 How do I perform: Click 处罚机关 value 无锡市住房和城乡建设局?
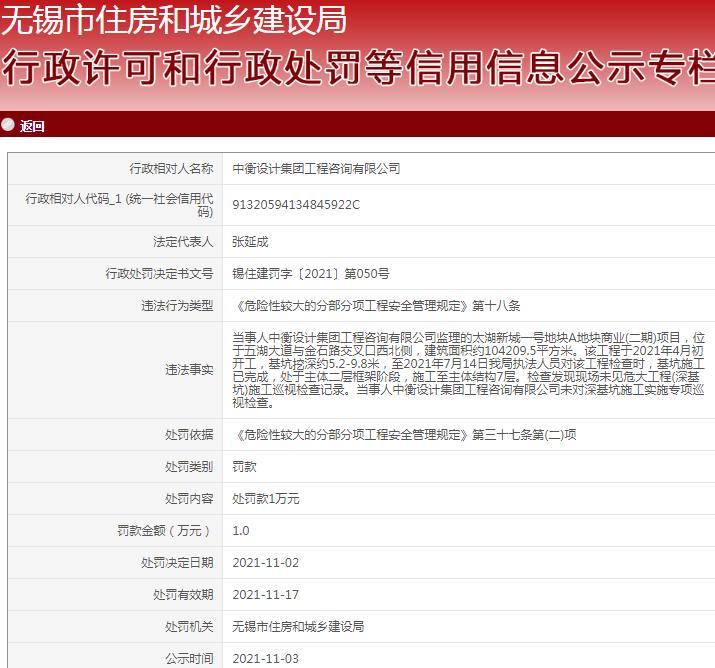point(298,627)
